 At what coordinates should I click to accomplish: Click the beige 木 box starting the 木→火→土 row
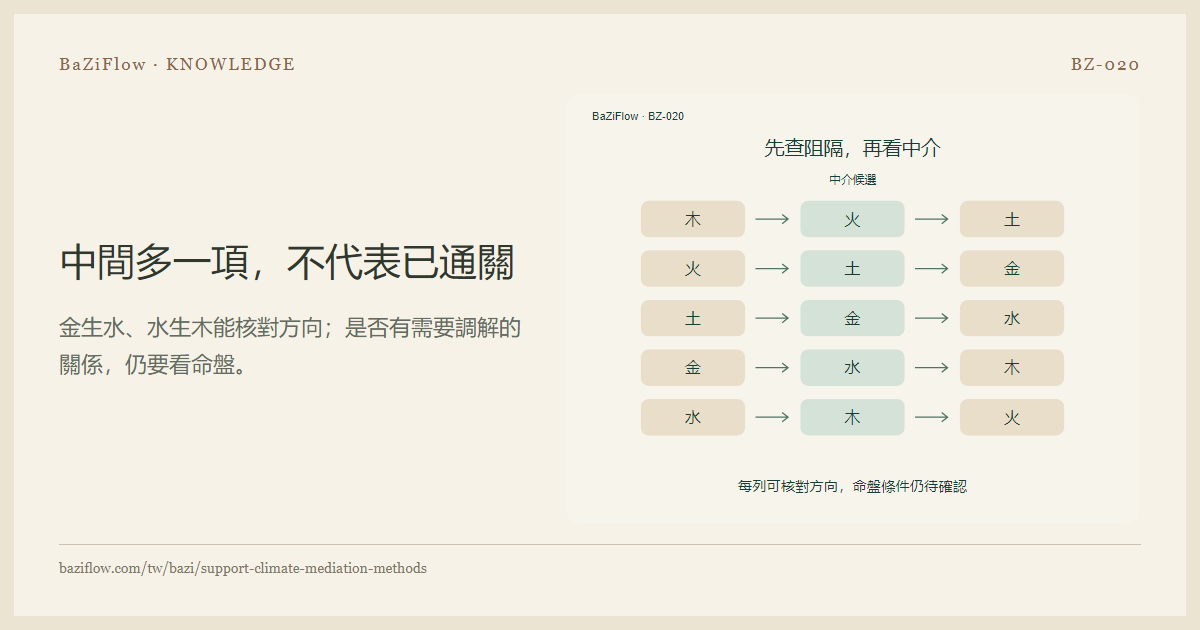[x=693, y=219]
